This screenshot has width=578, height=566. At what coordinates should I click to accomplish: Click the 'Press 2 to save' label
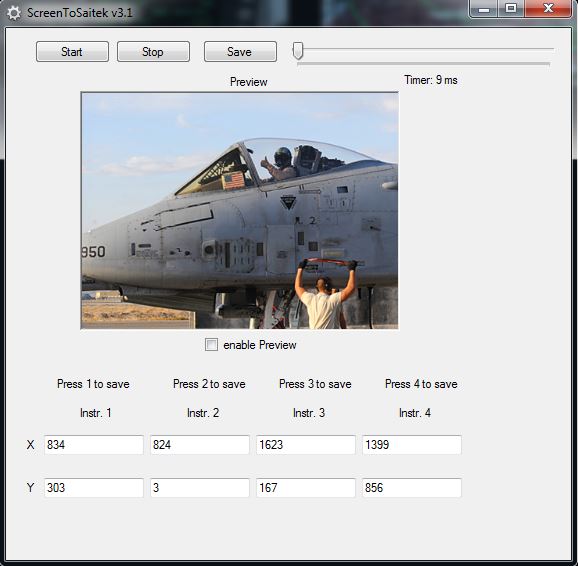pos(209,384)
